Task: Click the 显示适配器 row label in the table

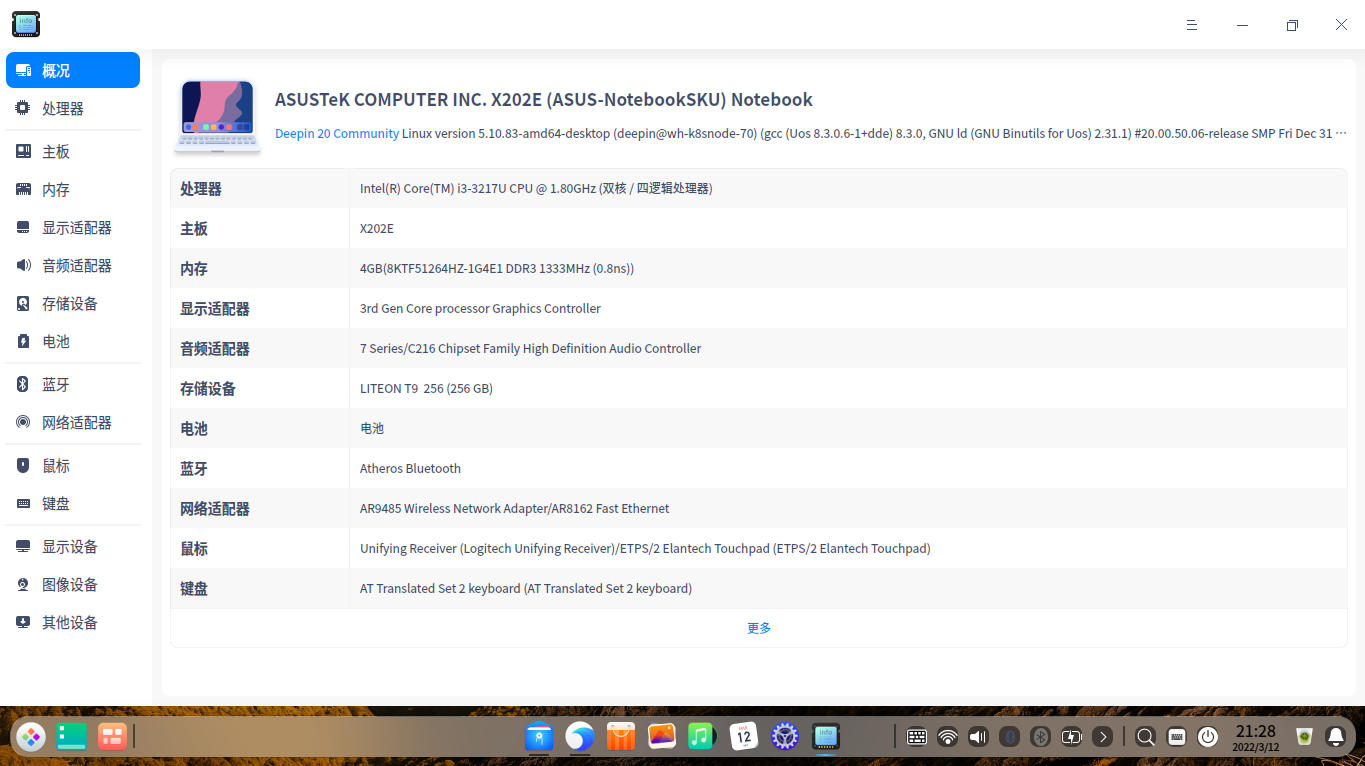Action: pyautogui.click(x=215, y=309)
